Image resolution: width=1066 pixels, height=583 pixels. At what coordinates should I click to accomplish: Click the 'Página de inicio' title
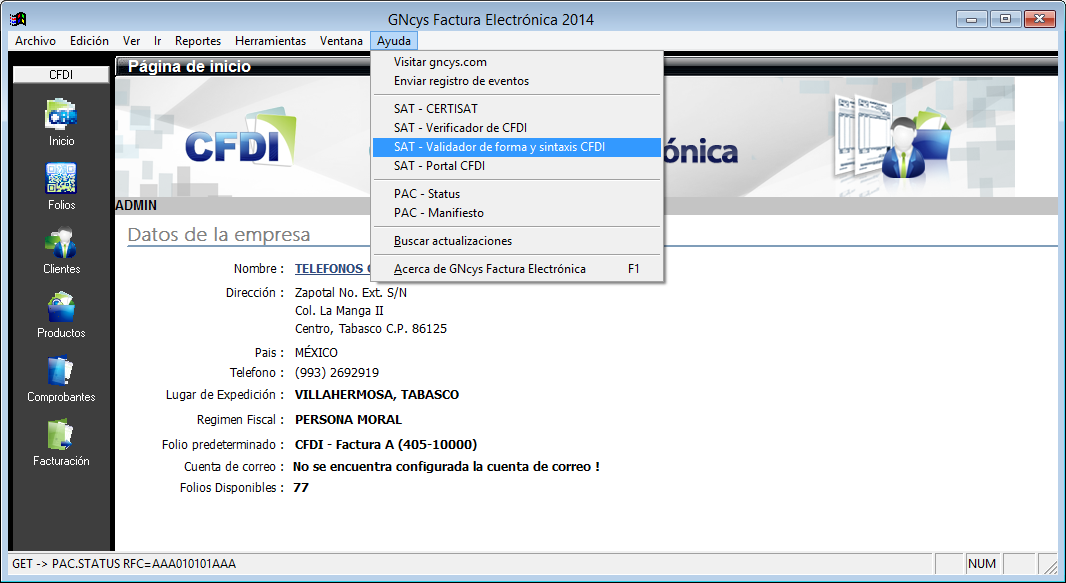(189, 67)
